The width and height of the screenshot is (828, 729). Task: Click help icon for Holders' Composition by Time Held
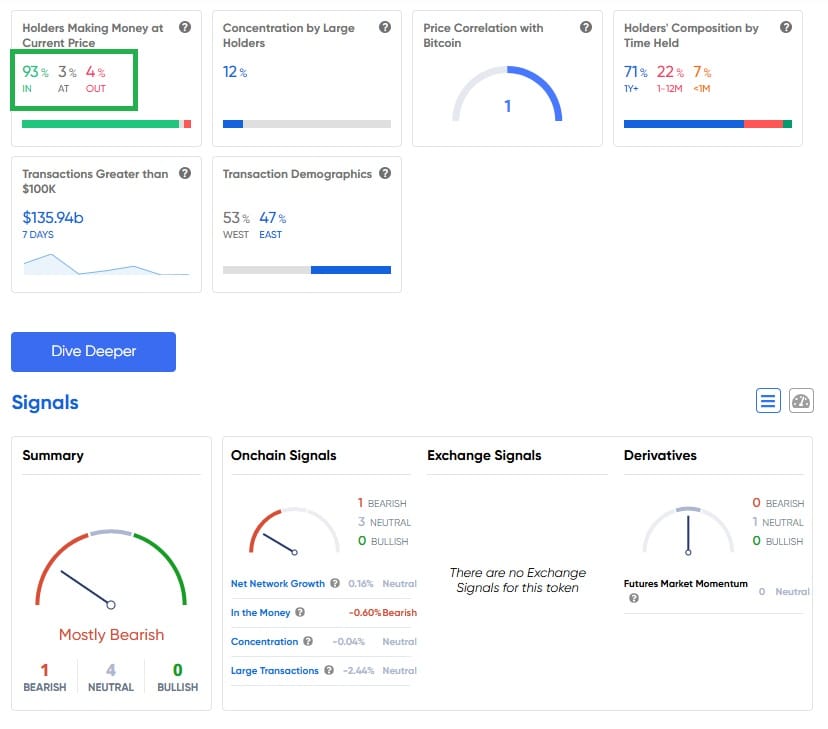point(786,28)
